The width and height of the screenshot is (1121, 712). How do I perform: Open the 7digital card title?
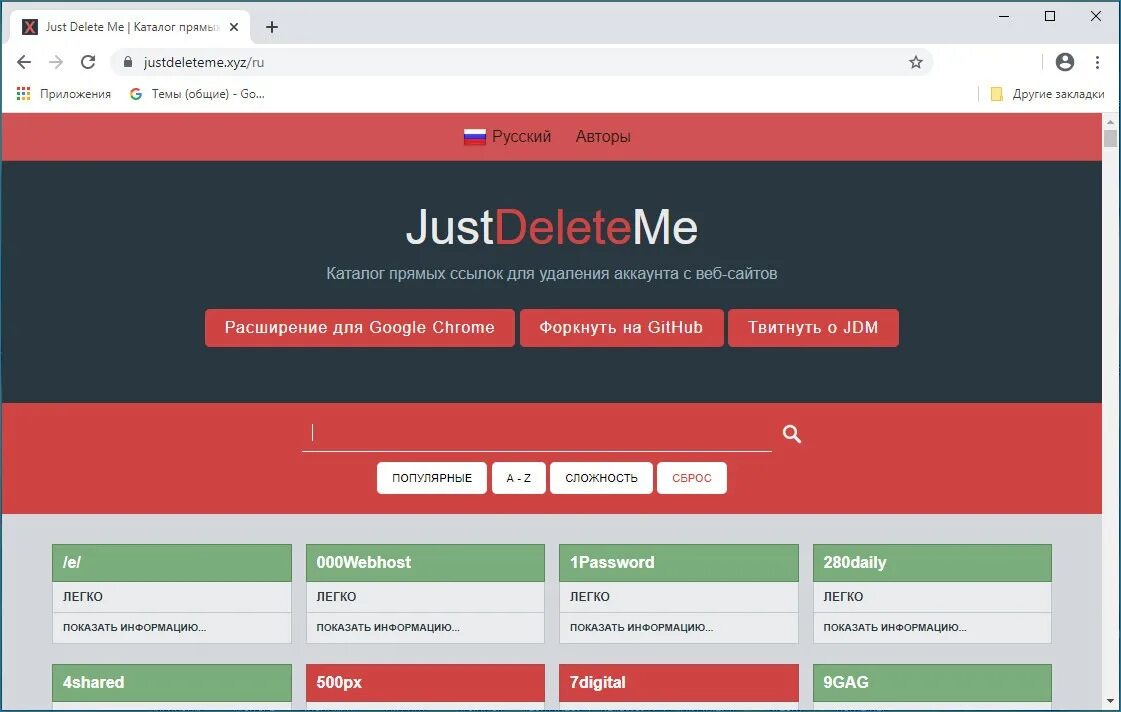coord(678,683)
